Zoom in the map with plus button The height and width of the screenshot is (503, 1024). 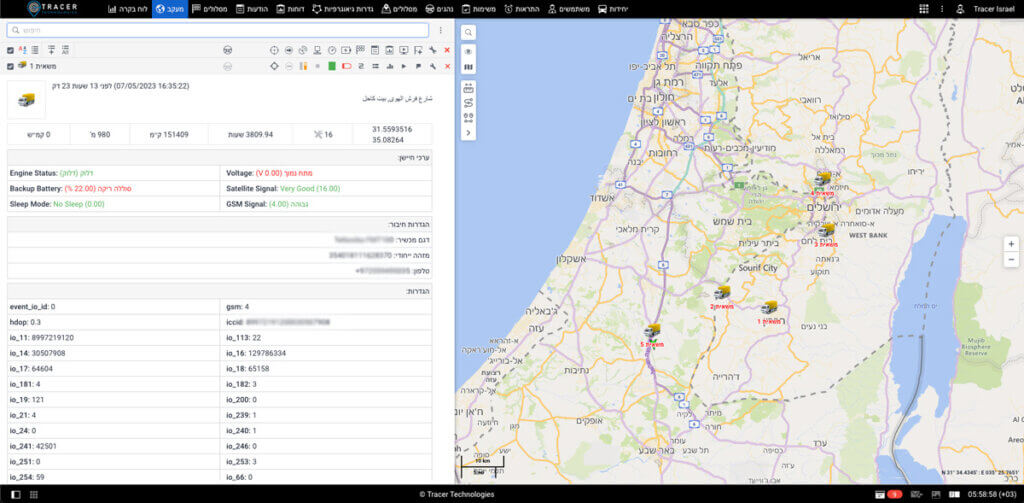1011,244
